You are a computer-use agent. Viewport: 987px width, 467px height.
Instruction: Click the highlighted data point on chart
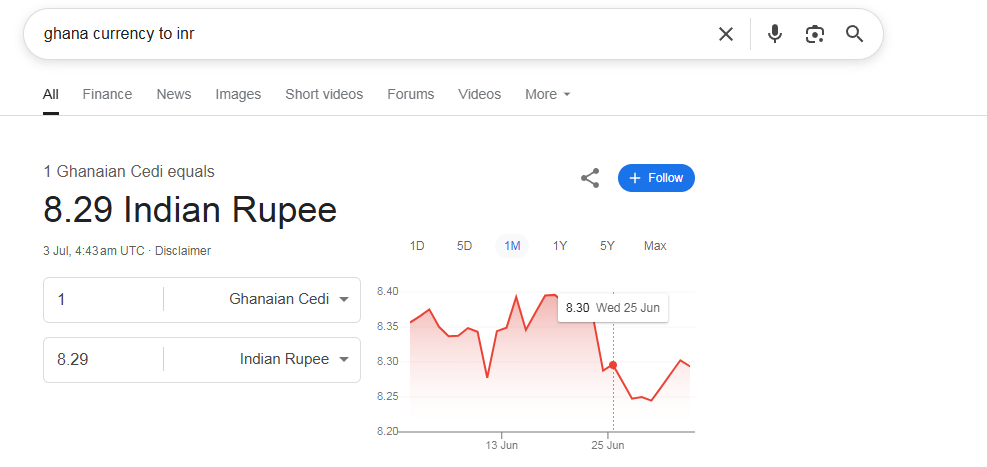click(x=613, y=365)
